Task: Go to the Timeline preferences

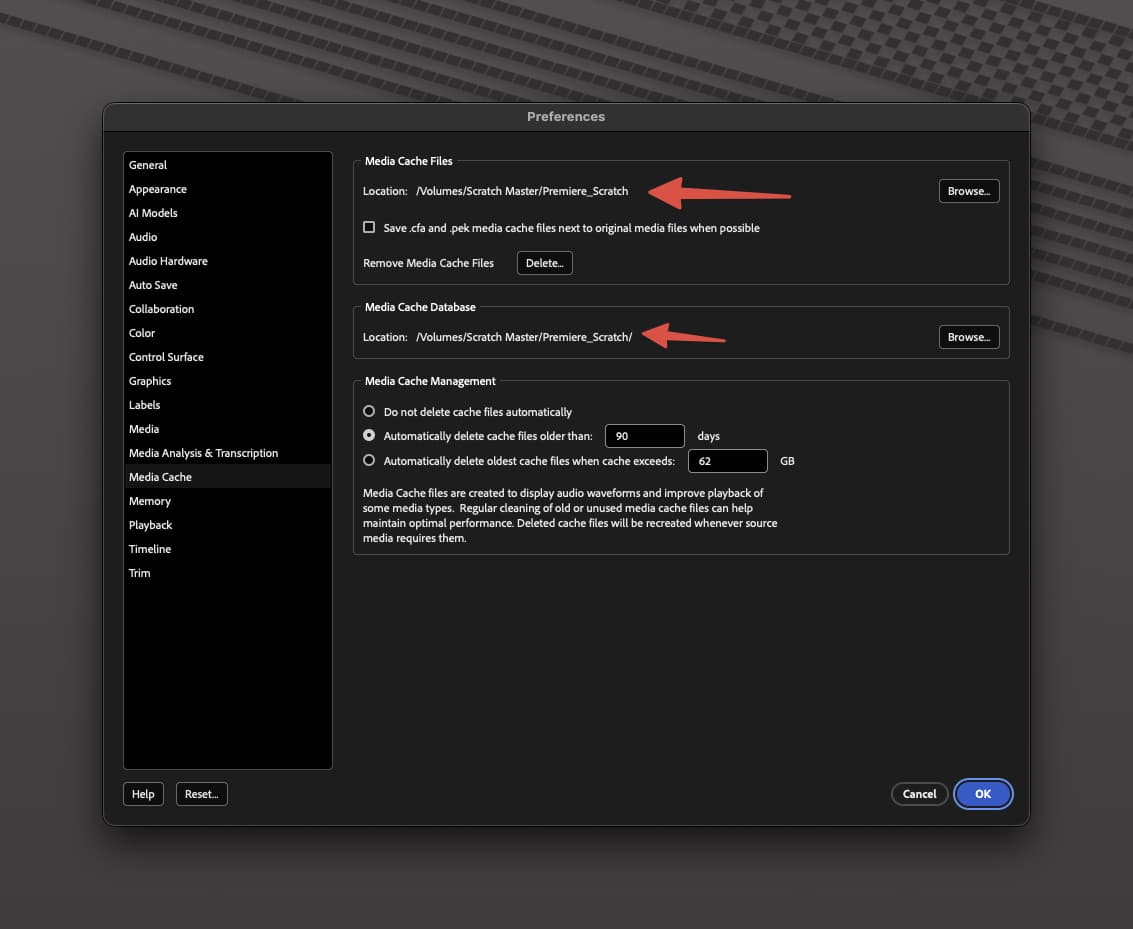Action: (150, 549)
